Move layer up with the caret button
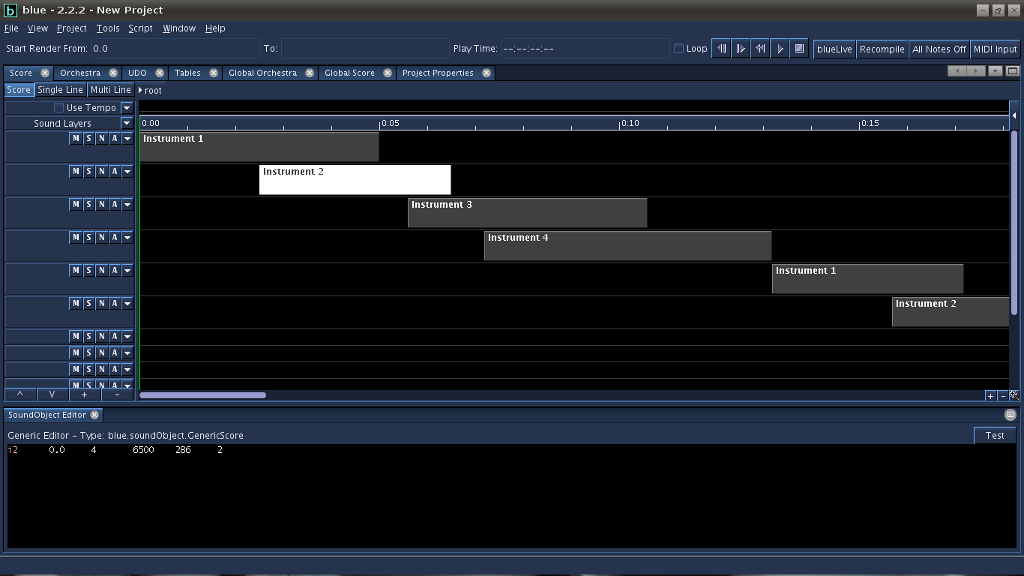The image size is (1024, 576). point(20,395)
